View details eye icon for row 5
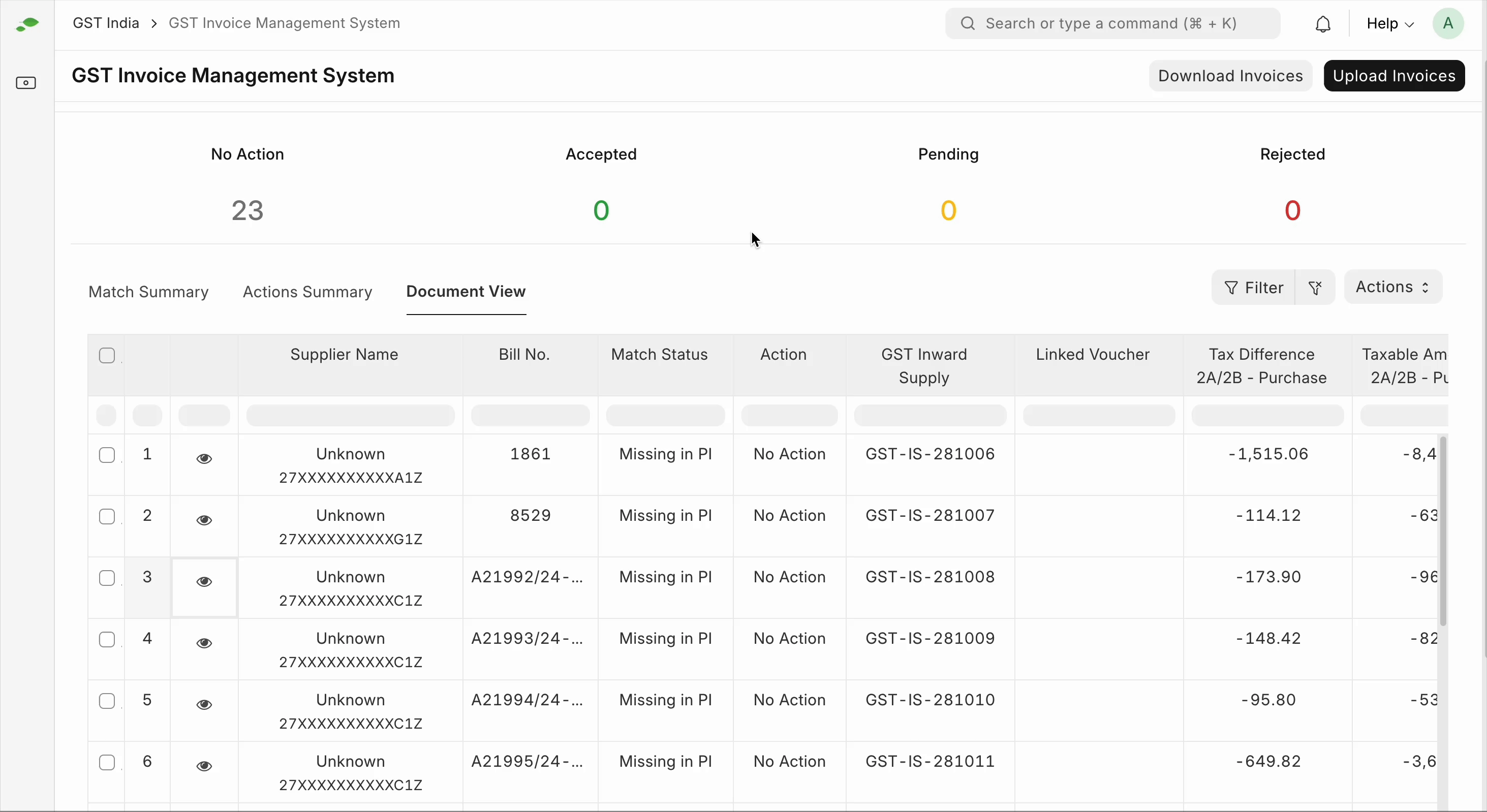Image resolution: width=1487 pixels, height=812 pixels. coord(204,705)
